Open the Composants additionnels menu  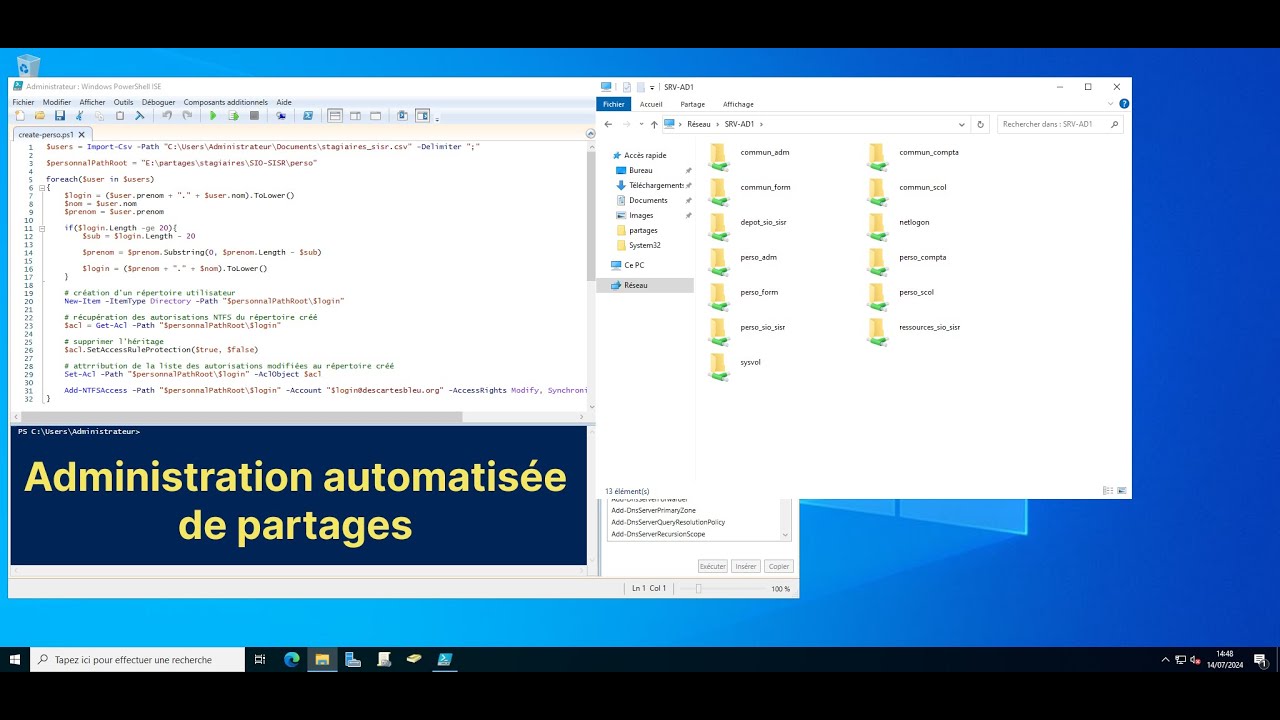(225, 102)
